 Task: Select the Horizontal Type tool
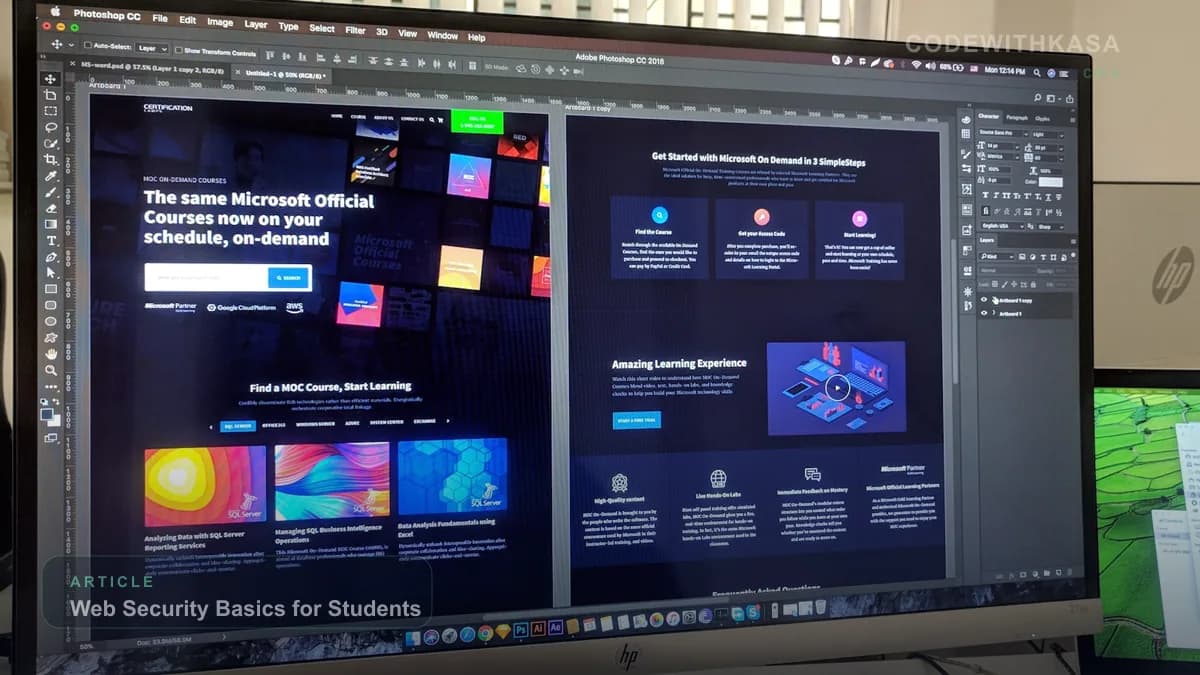[51, 240]
